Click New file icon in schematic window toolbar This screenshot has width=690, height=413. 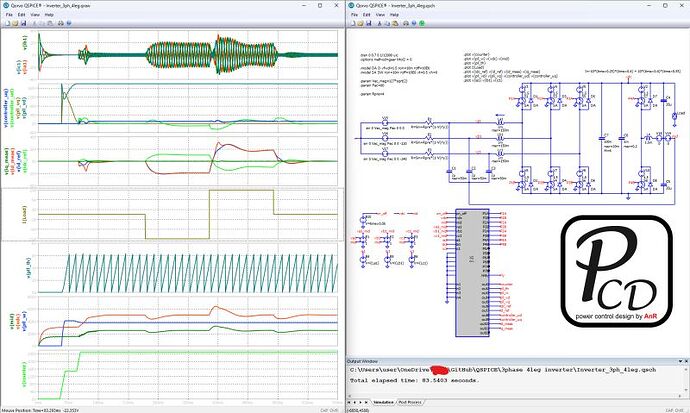click(351, 25)
